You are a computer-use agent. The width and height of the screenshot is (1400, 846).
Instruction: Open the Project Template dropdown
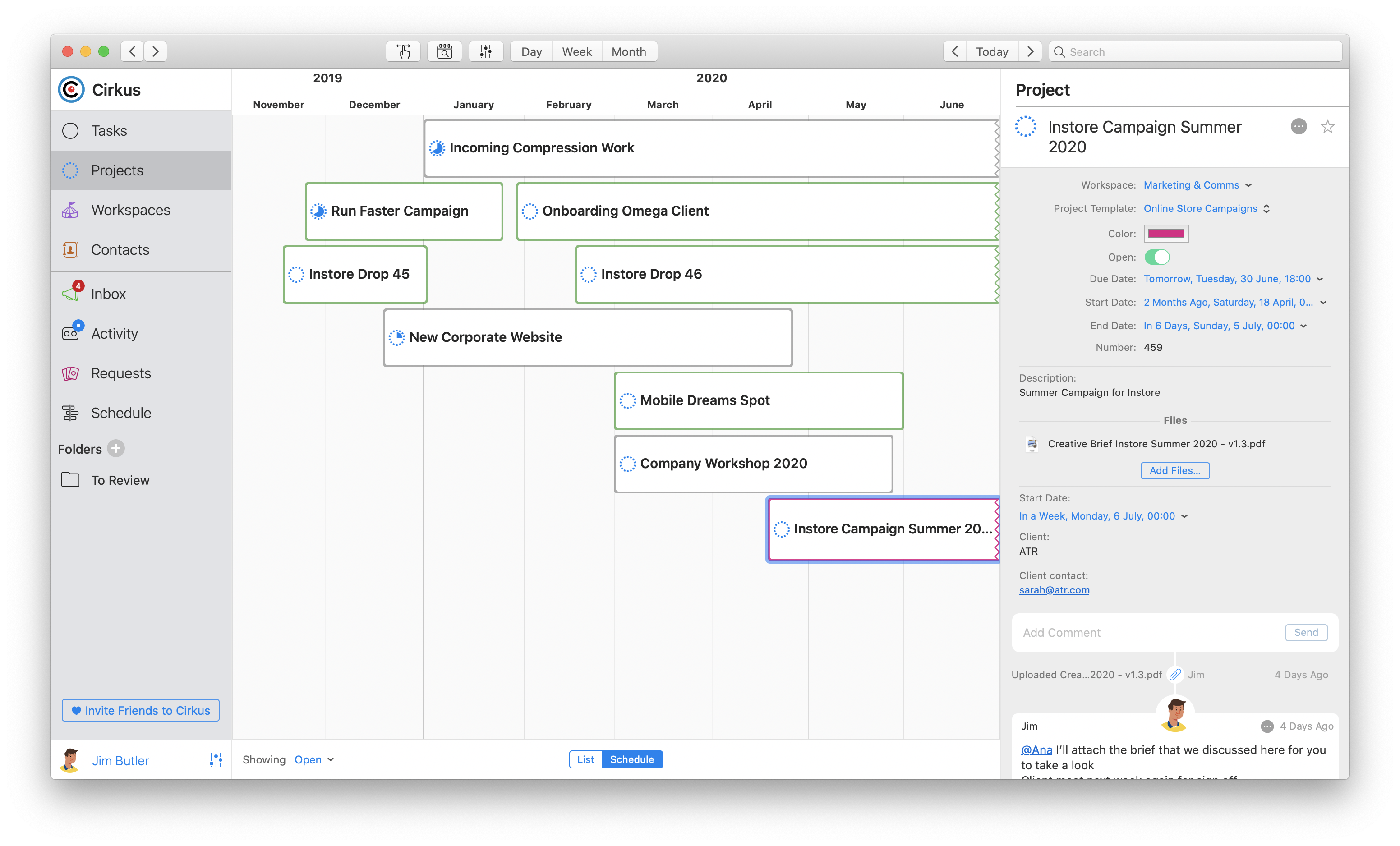(1206, 208)
